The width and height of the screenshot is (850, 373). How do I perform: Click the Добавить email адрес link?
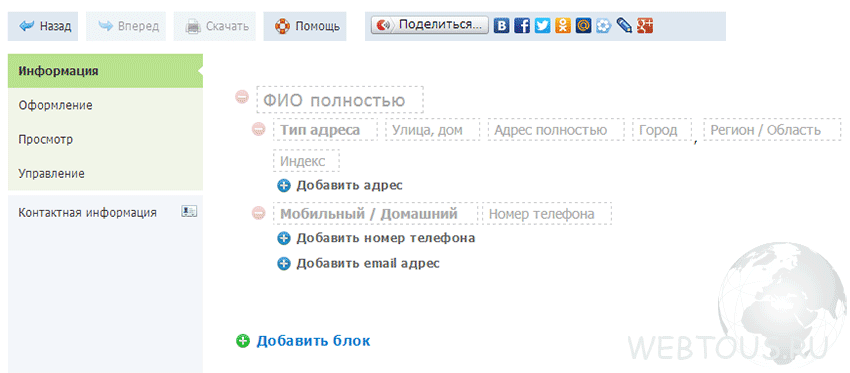368,264
